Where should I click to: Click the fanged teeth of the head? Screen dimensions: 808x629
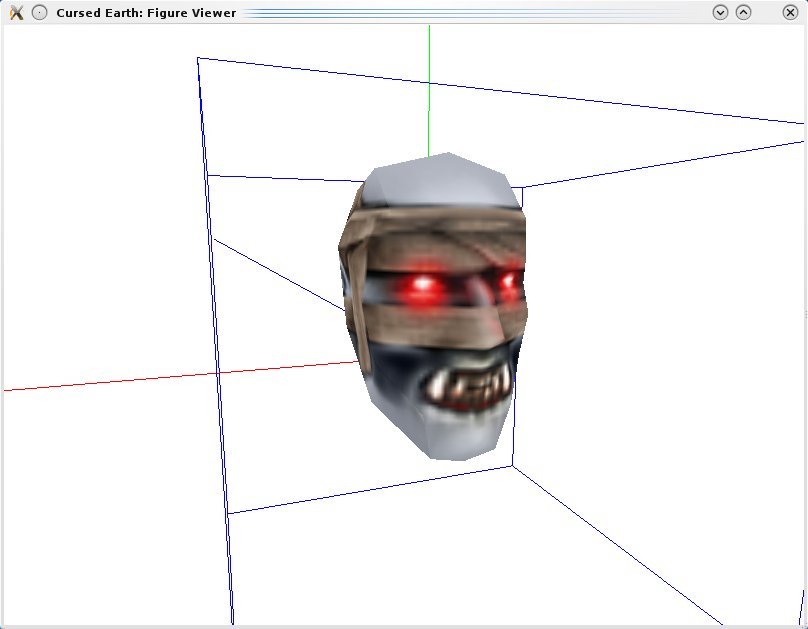pos(468,386)
